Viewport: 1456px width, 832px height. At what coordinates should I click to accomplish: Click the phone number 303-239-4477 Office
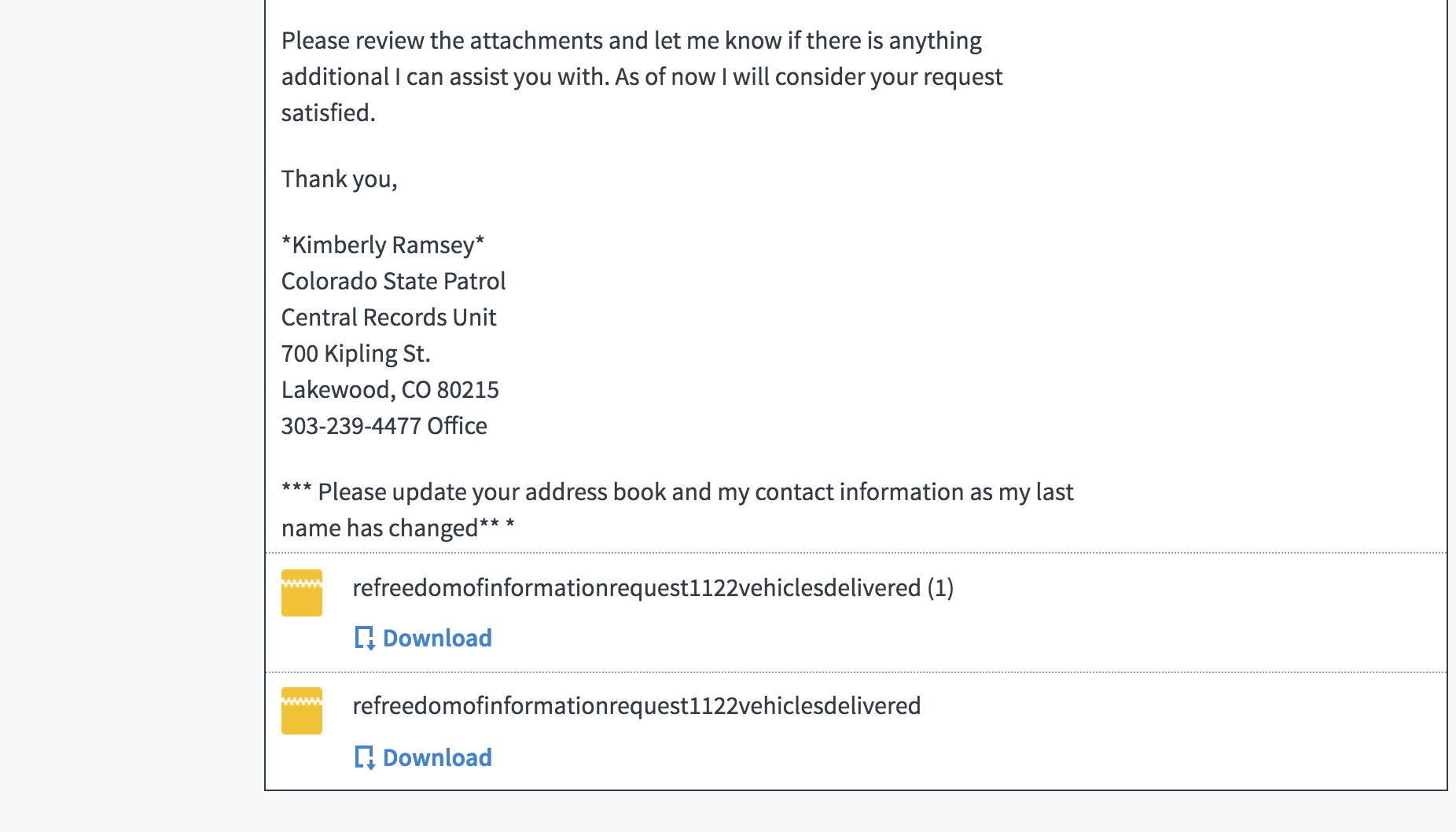coord(384,425)
